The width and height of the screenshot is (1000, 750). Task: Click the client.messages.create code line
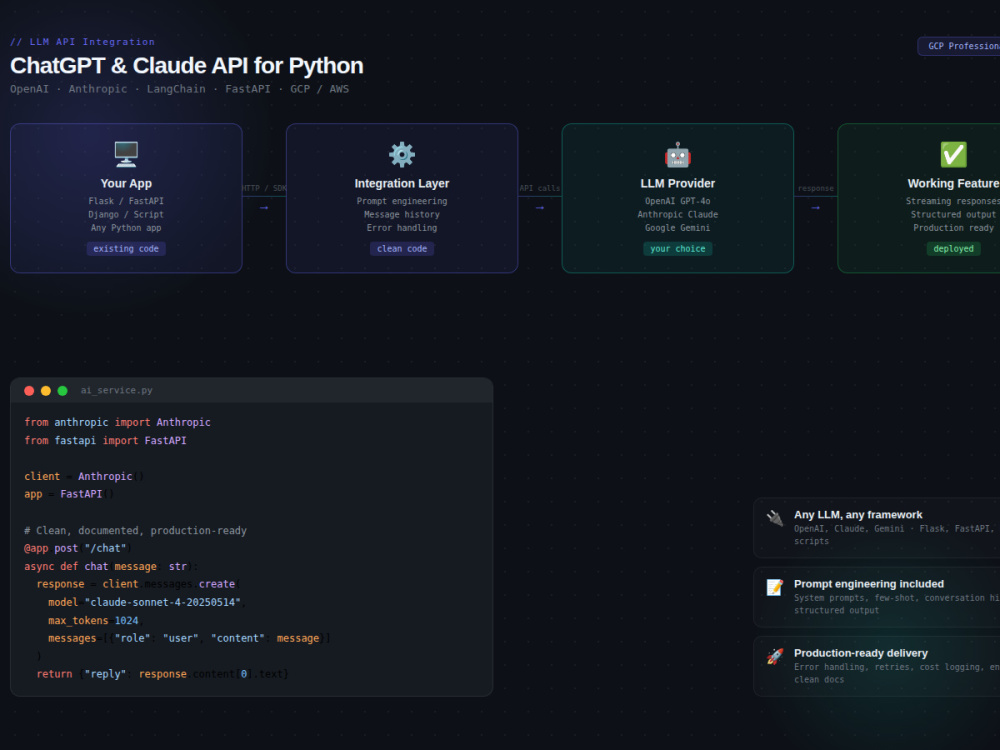[x=138, y=584]
